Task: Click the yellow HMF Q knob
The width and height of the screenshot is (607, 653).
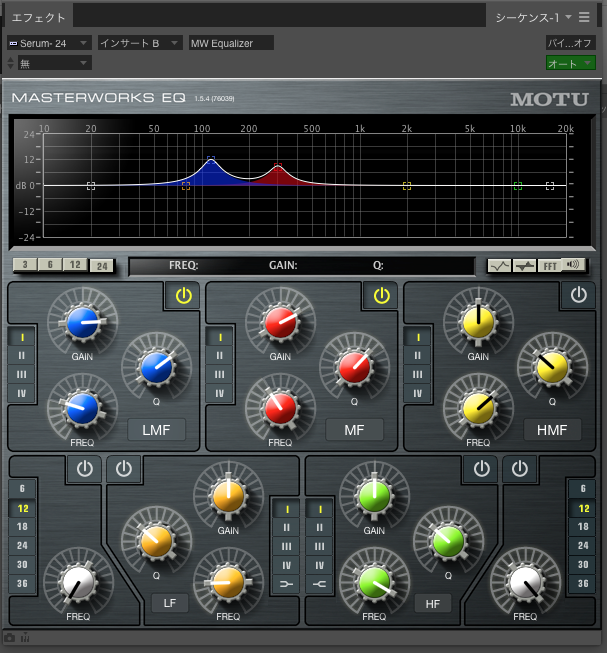Action: click(552, 367)
